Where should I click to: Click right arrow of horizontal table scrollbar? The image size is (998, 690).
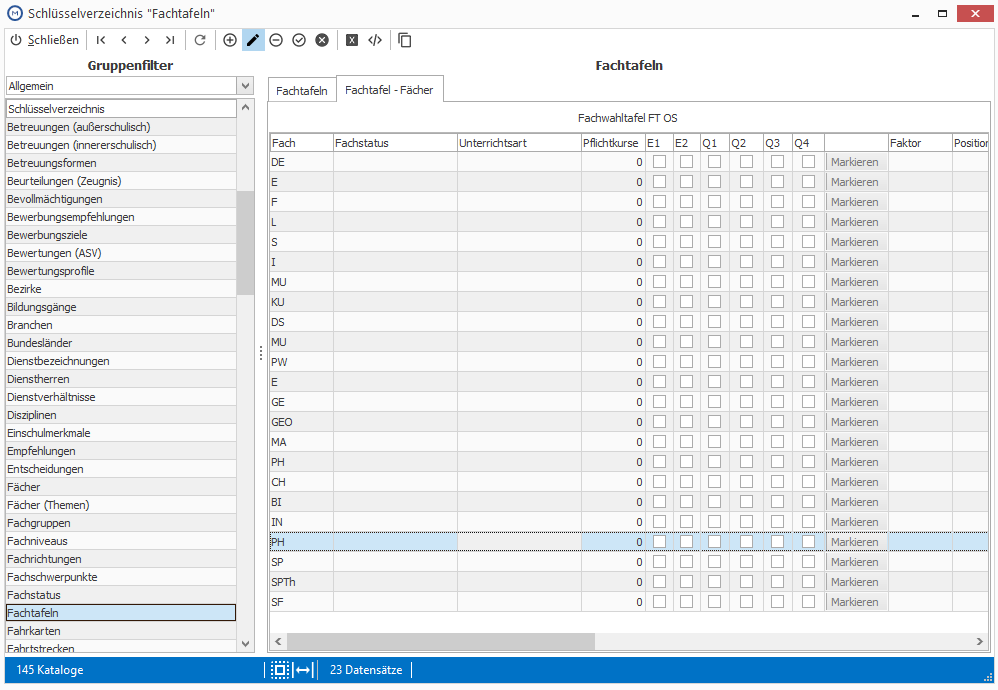[980, 642]
